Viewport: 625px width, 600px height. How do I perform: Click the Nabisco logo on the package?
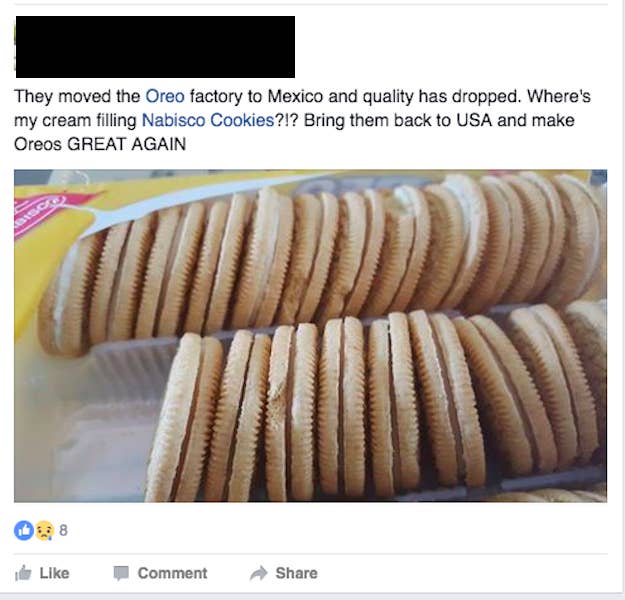pyautogui.click(x=38, y=211)
